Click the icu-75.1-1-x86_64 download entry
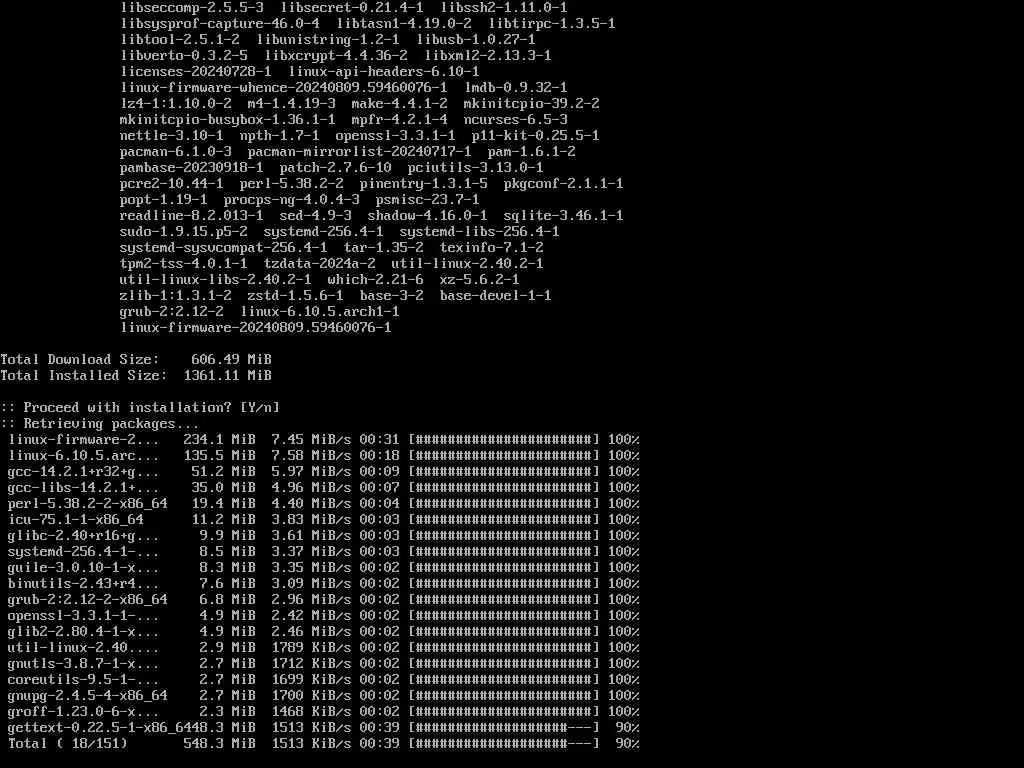The image size is (1024, 768). tap(76, 520)
